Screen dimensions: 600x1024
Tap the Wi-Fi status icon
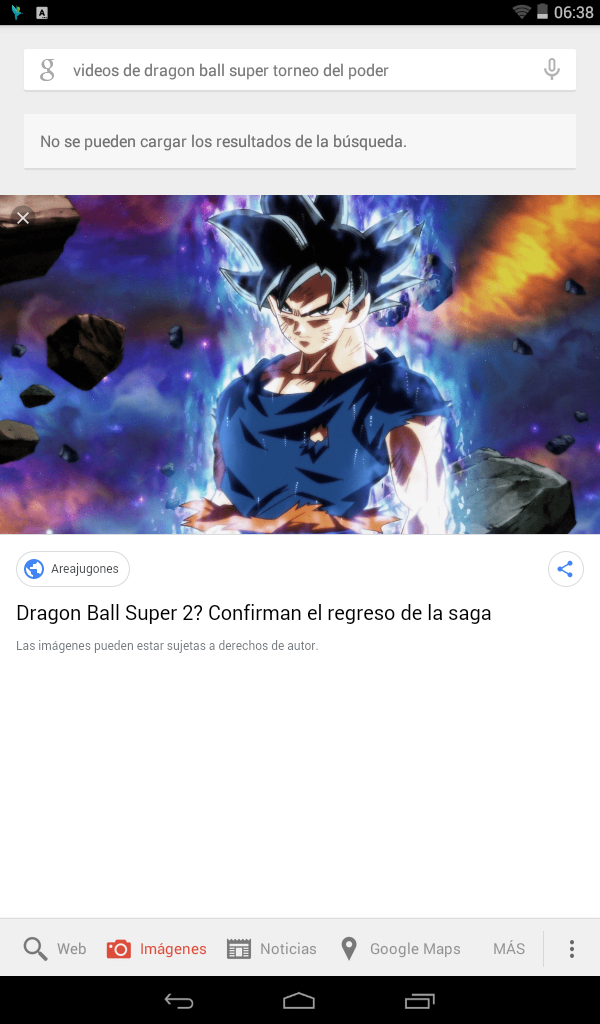coord(521,12)
